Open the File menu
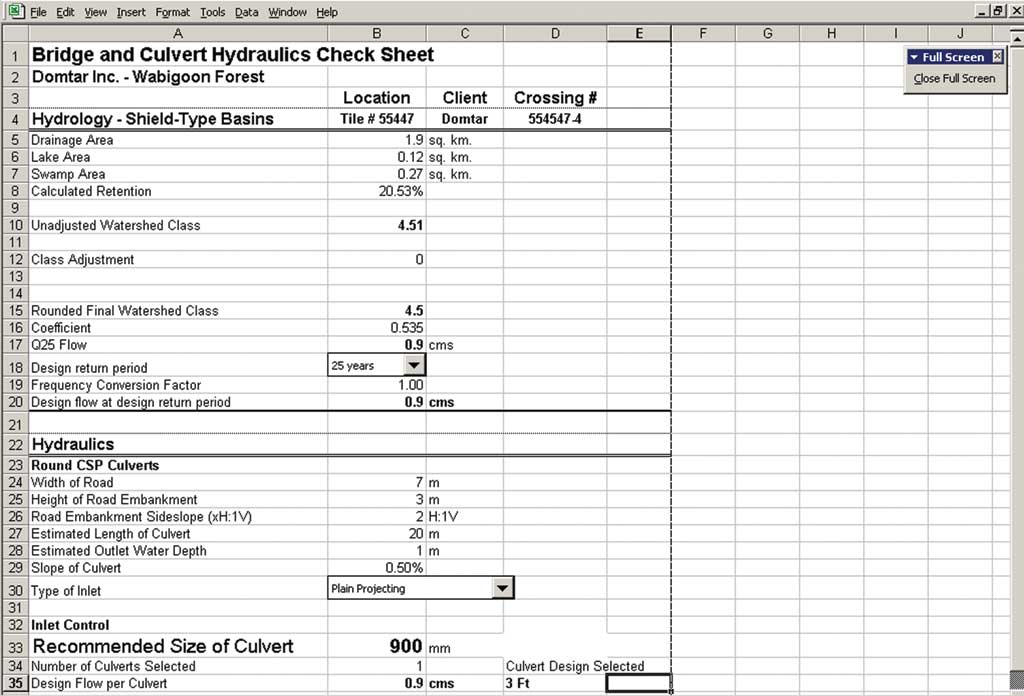The height and width of the screenshot is (696, 1024). point(38,12)
